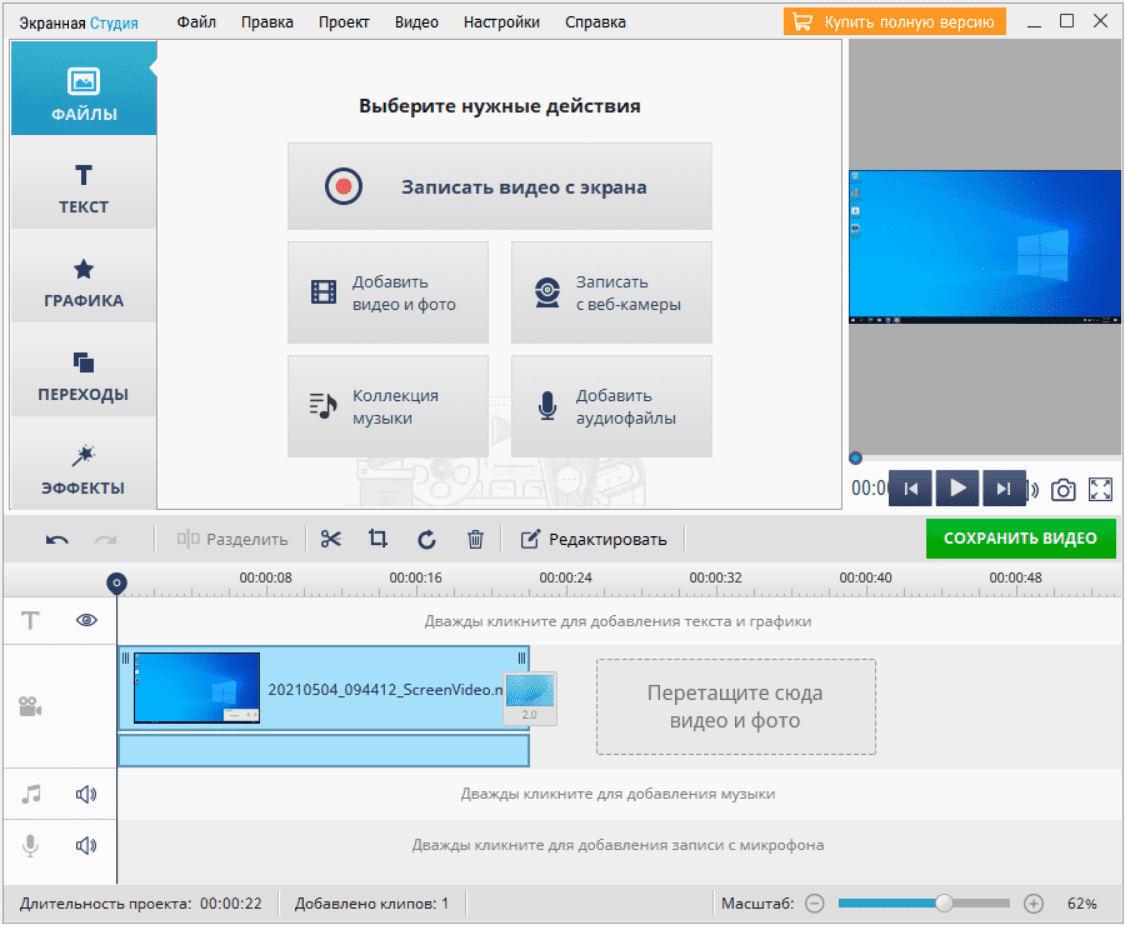Play the preview video

[957, 489]
